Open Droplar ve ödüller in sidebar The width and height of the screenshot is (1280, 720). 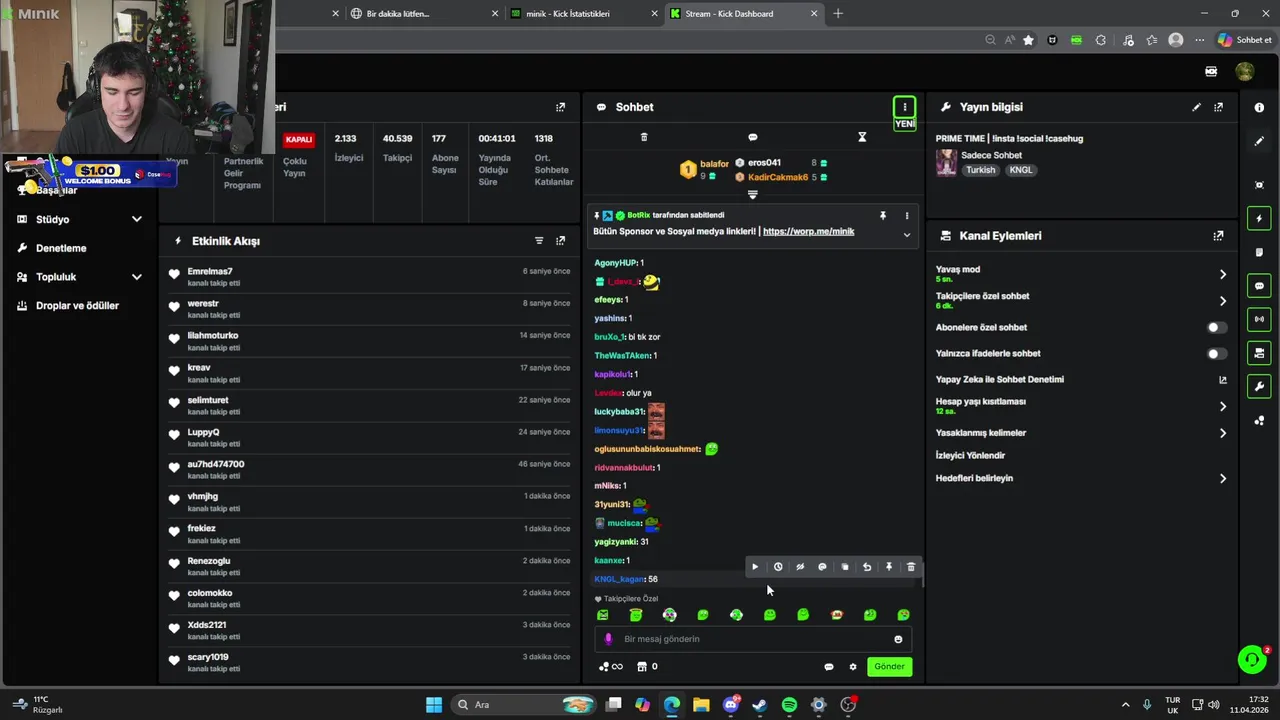(x=77, y=306)
